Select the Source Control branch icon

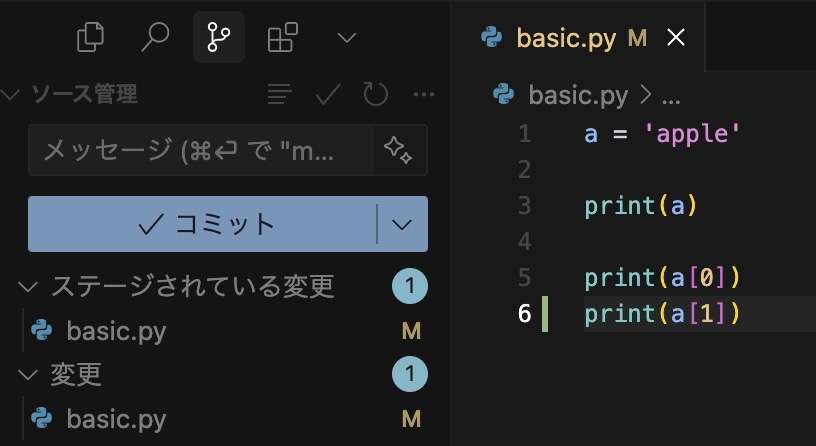pyautogui.click(x=219, y=37)
